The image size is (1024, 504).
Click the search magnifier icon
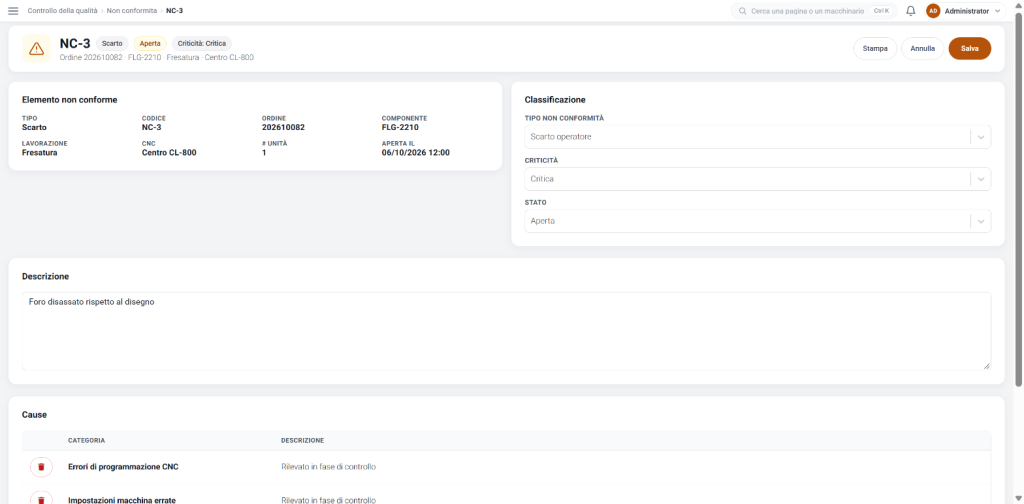[x=743, y=11]
